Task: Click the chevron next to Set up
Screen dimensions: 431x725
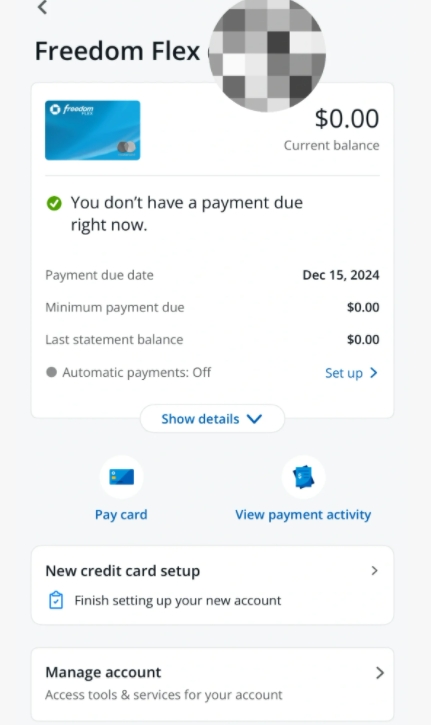Action: pos(374,373)
